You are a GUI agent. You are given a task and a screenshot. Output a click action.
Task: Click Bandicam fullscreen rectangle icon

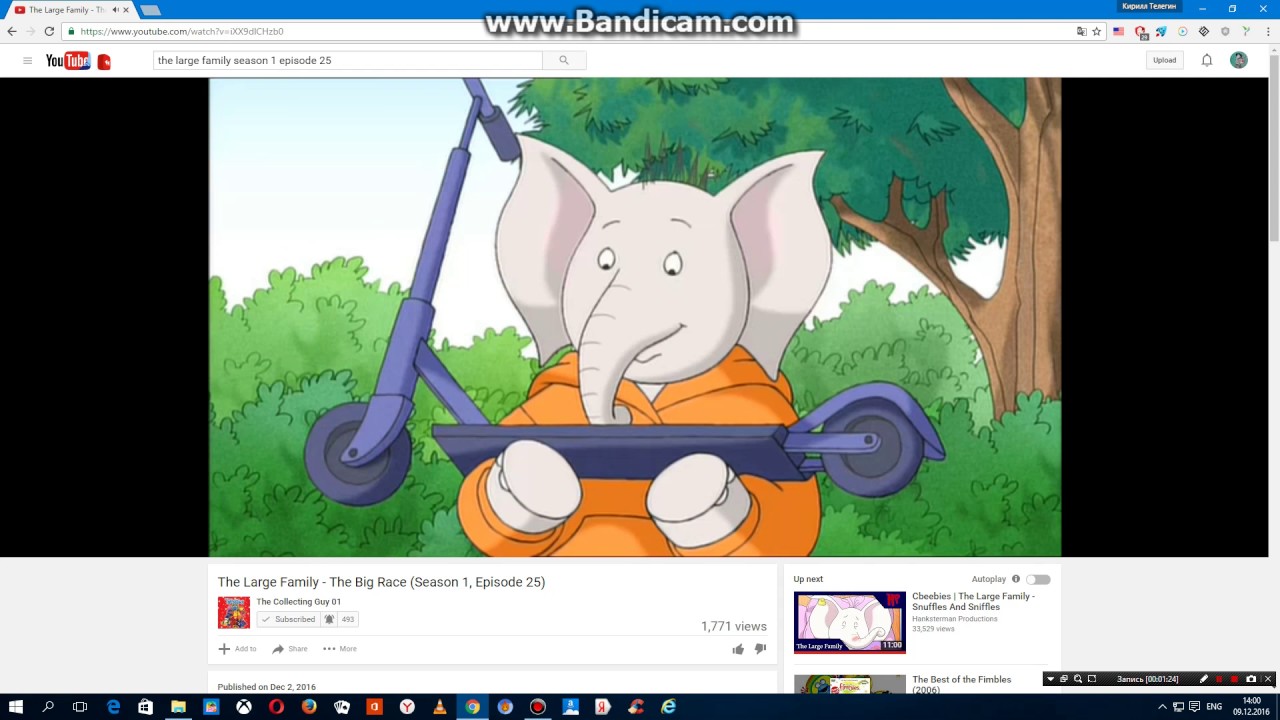[1092, 679]
